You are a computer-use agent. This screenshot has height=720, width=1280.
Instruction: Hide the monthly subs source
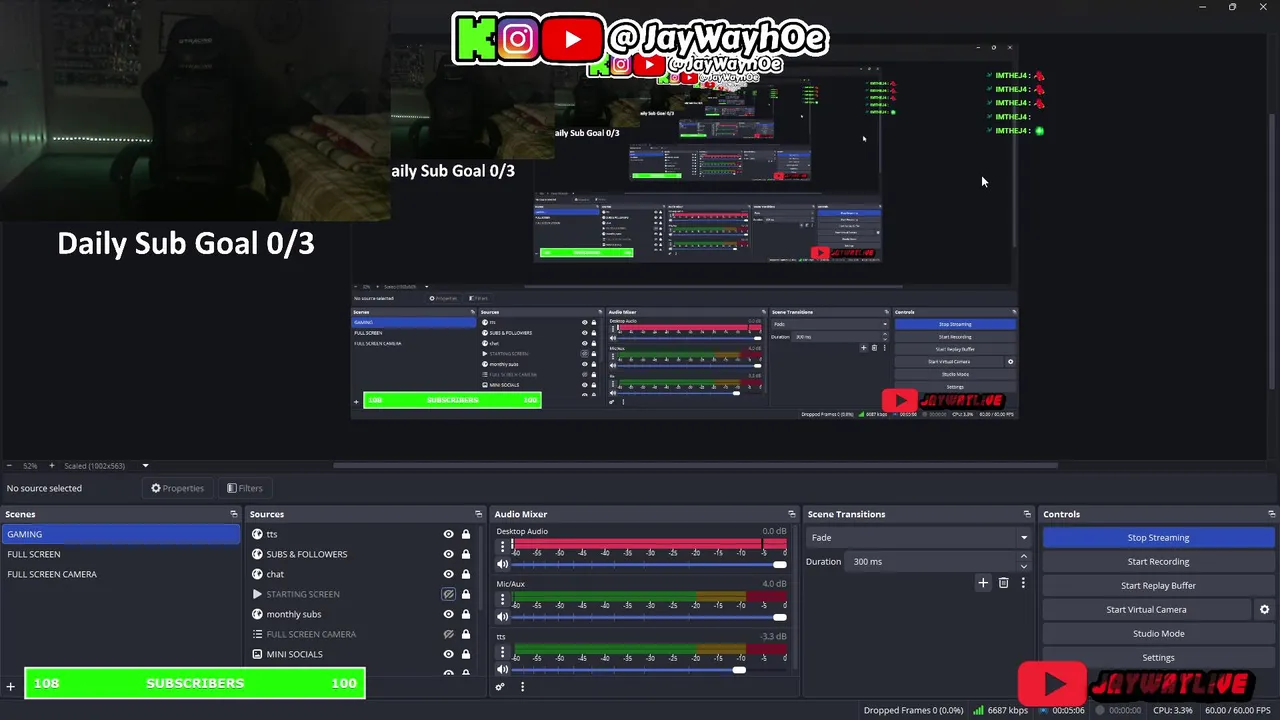point(448,614)
